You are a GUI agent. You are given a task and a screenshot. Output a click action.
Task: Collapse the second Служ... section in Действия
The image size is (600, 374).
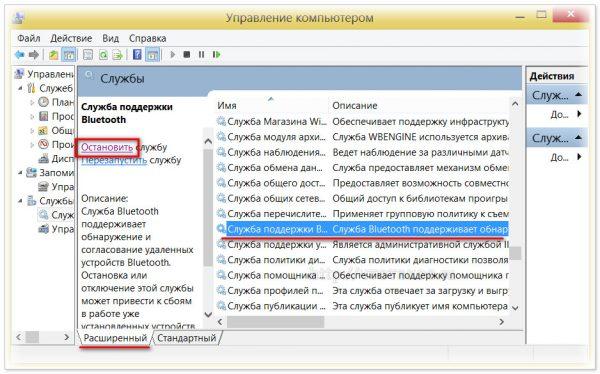click(x=579, y=137)
